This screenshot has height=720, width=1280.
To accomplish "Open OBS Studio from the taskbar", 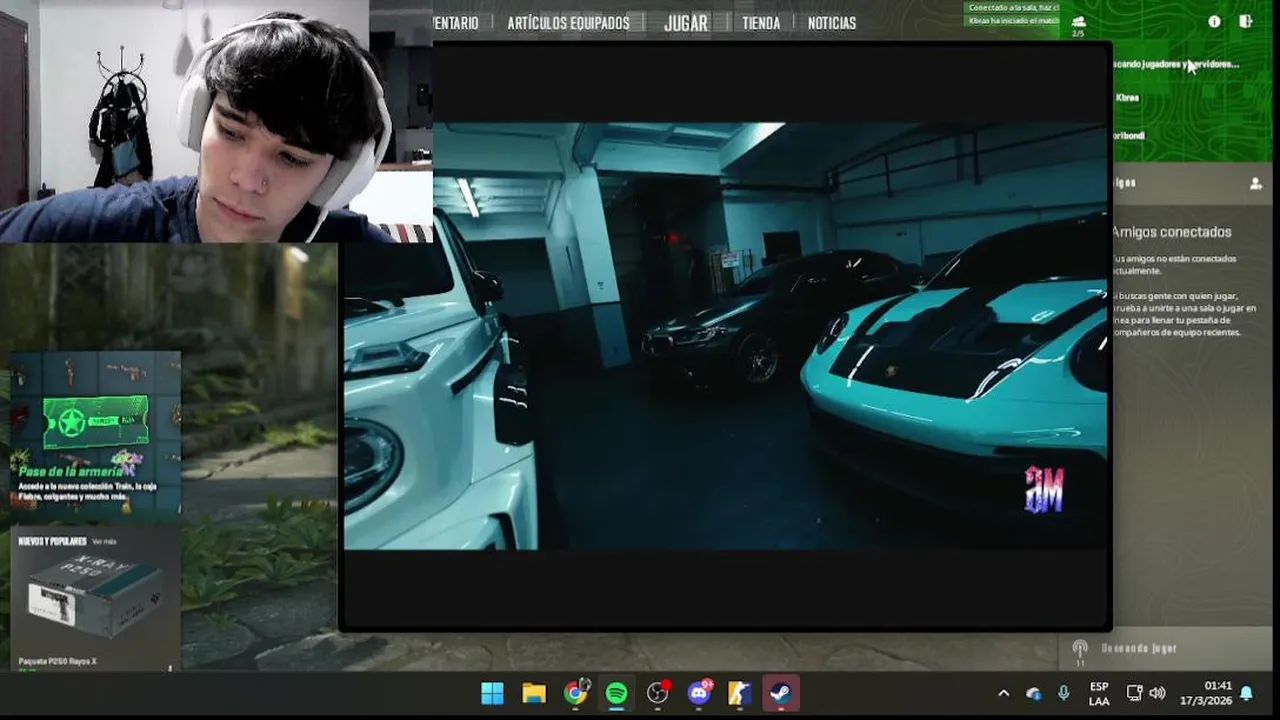I will coord(657,693).
